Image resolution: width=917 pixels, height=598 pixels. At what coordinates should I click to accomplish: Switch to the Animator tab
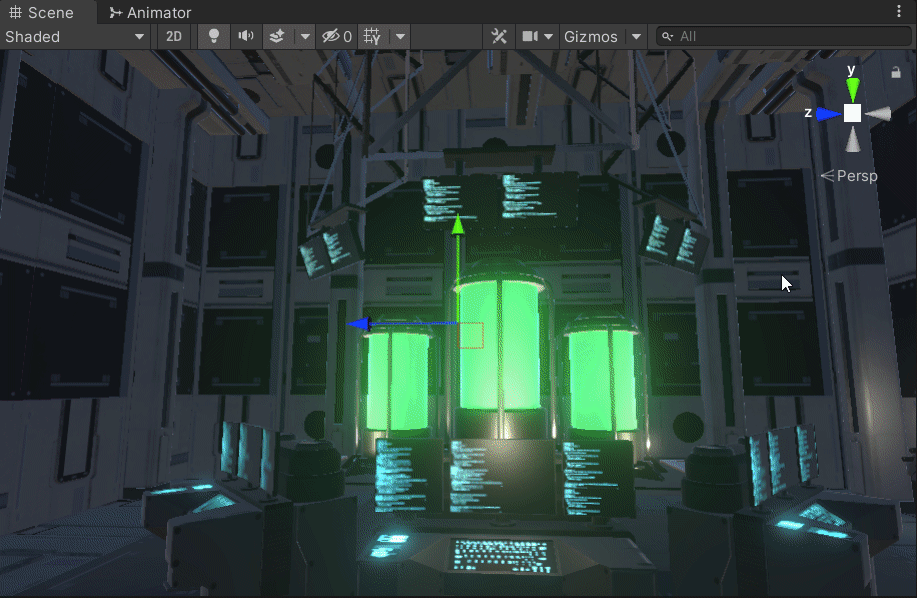point(148,12)
